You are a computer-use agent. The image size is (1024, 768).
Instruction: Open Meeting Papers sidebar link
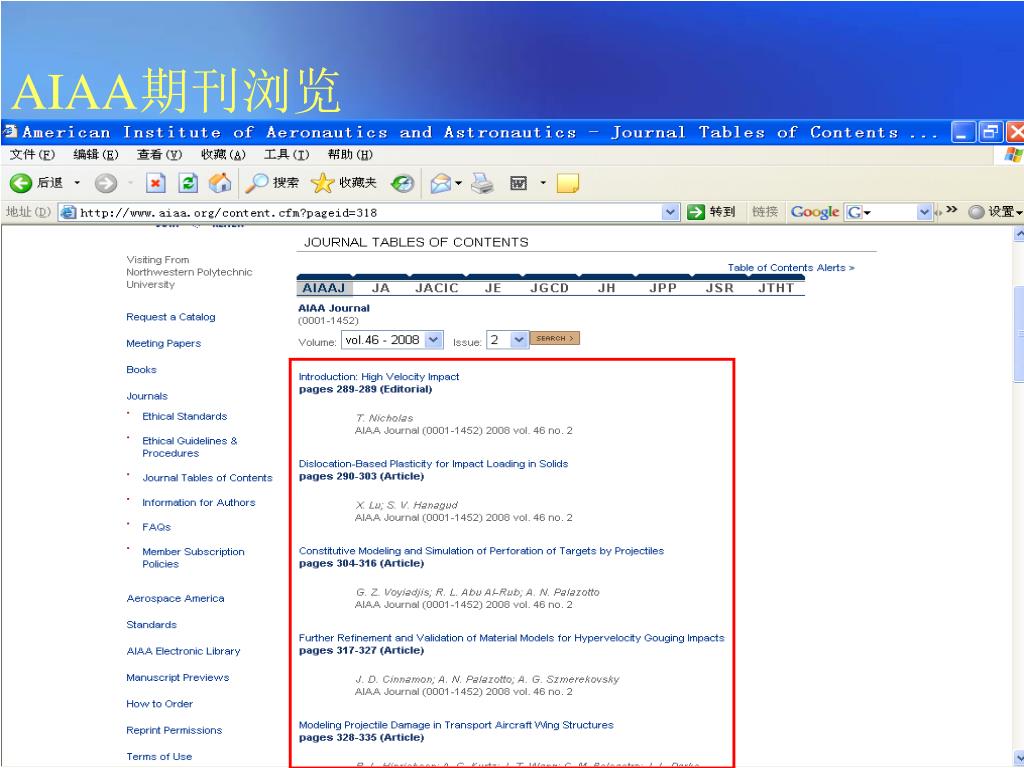(163, 344)
